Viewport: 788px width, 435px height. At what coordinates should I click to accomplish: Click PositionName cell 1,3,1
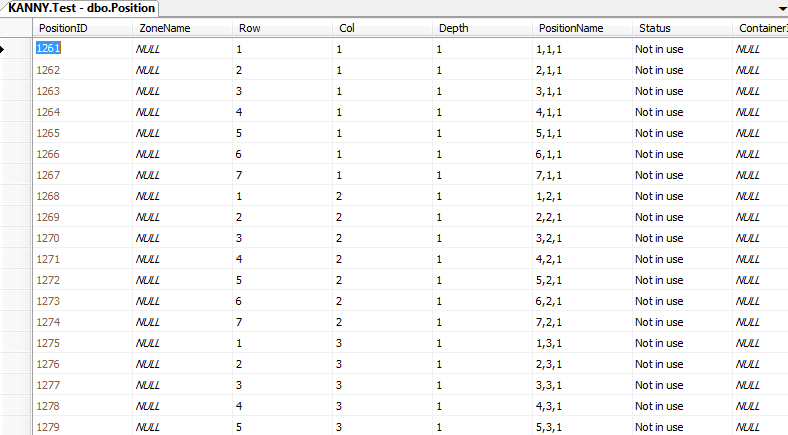[x=582, y=344]
